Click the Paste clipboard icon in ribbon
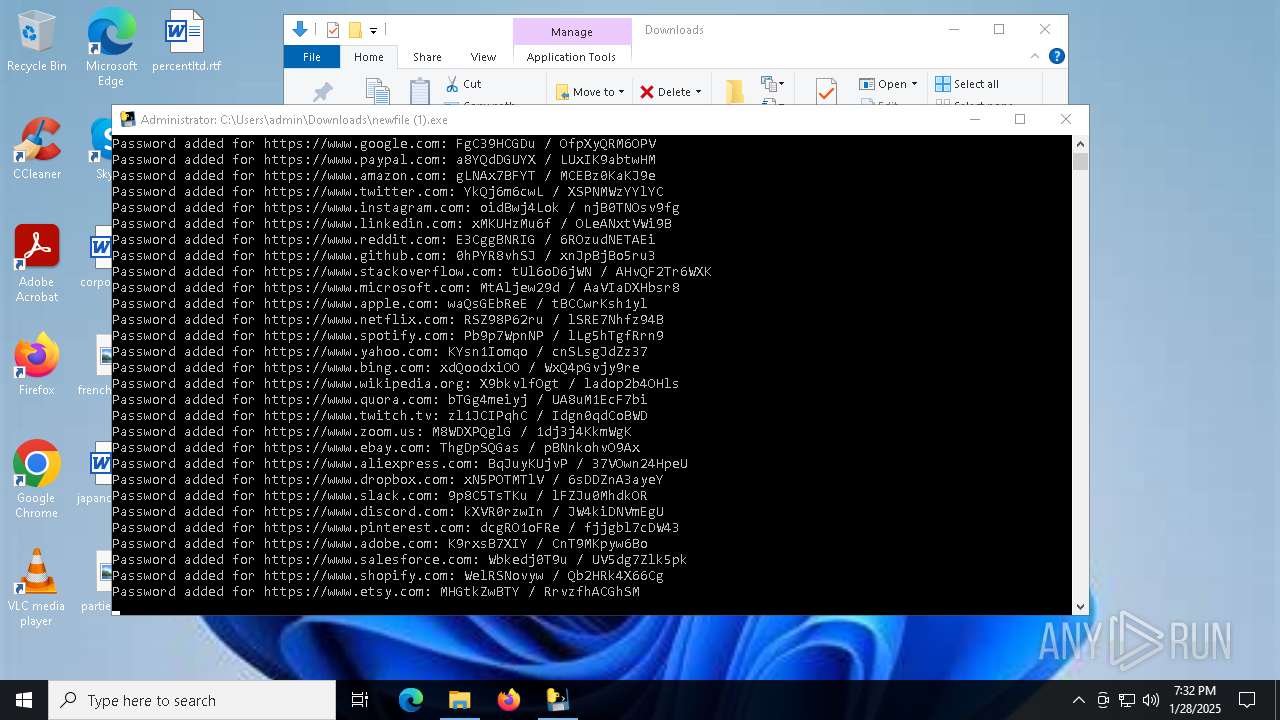The width and height of the screenshot is (1280, 720). (x=420, y=92)
